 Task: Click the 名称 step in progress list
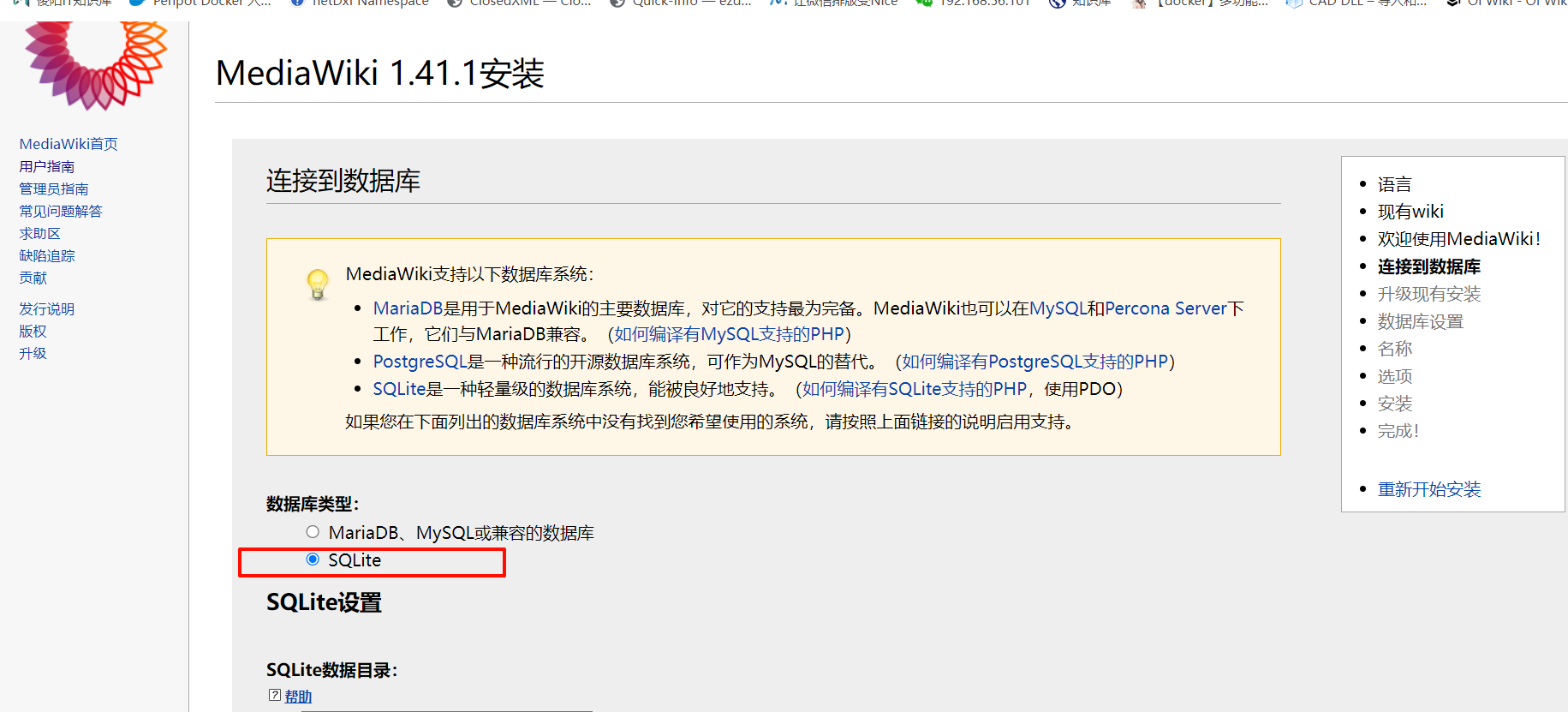point(1394,349)
